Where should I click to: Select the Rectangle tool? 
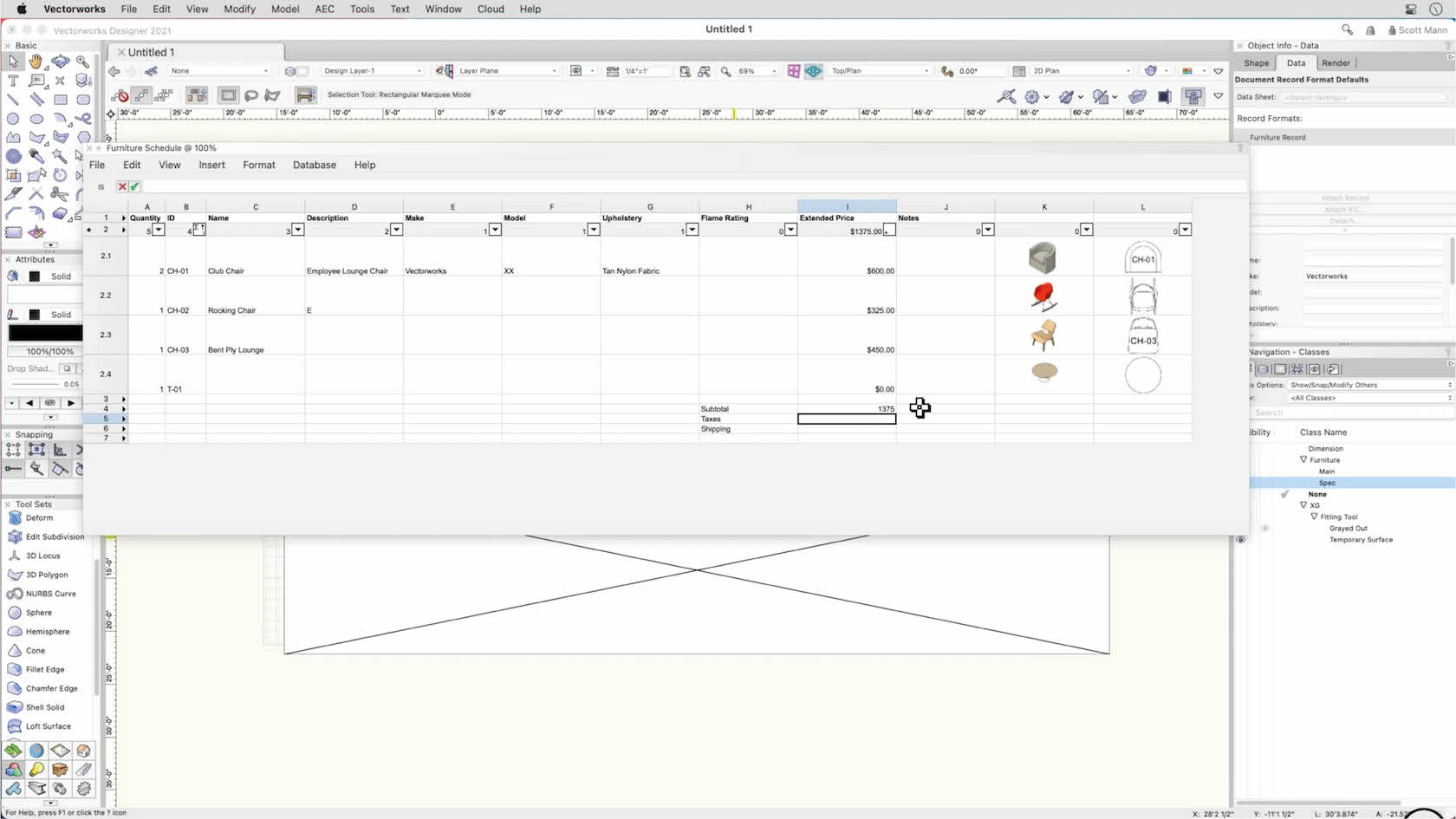coord(60,99)
